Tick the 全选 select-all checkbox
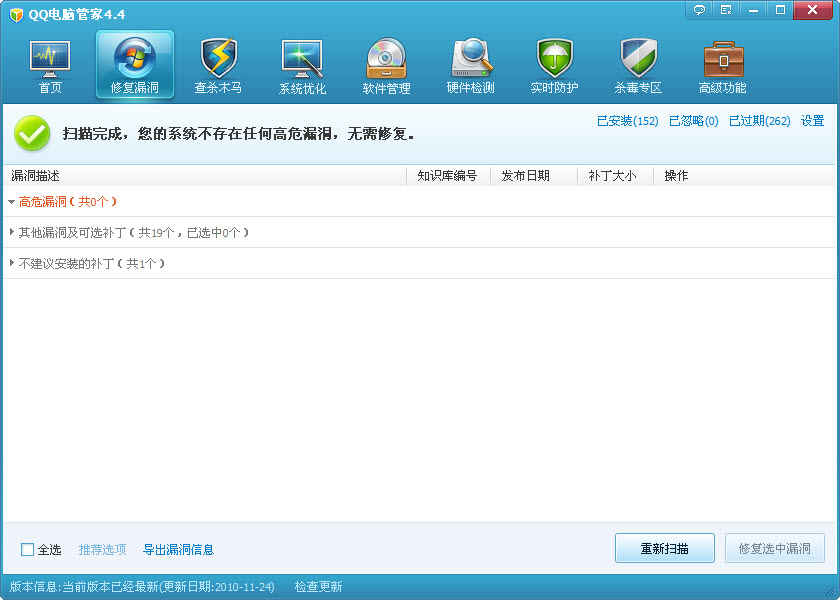Viewport: 840px width, 600px height. tap(27, 549)
